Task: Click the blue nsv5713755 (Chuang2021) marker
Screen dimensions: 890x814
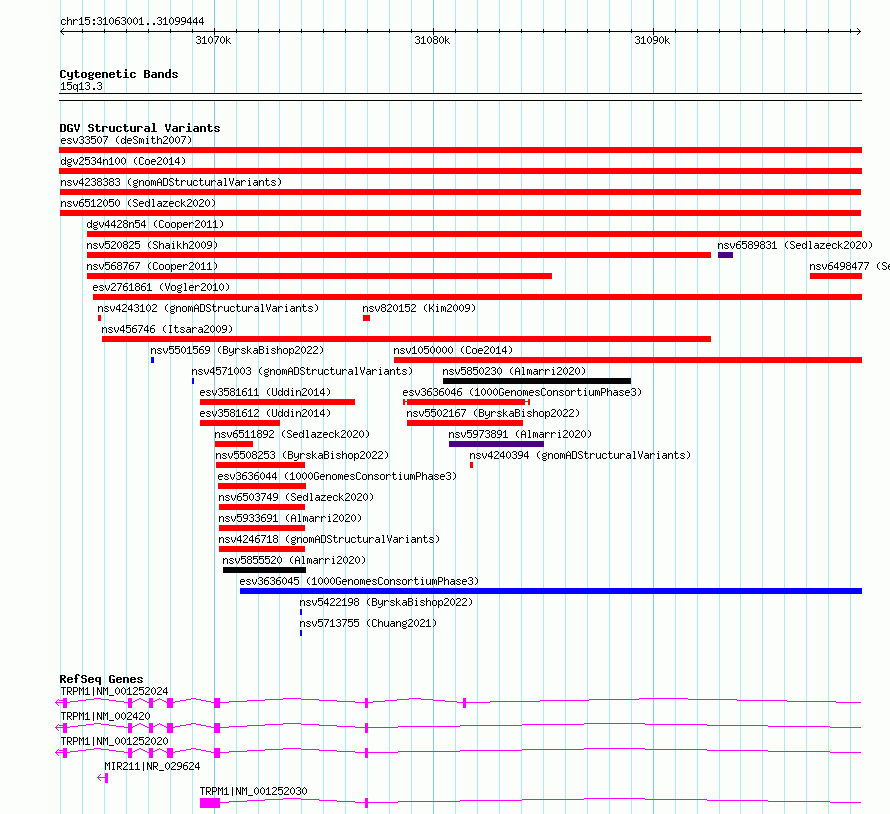Action: click(301, 633)
